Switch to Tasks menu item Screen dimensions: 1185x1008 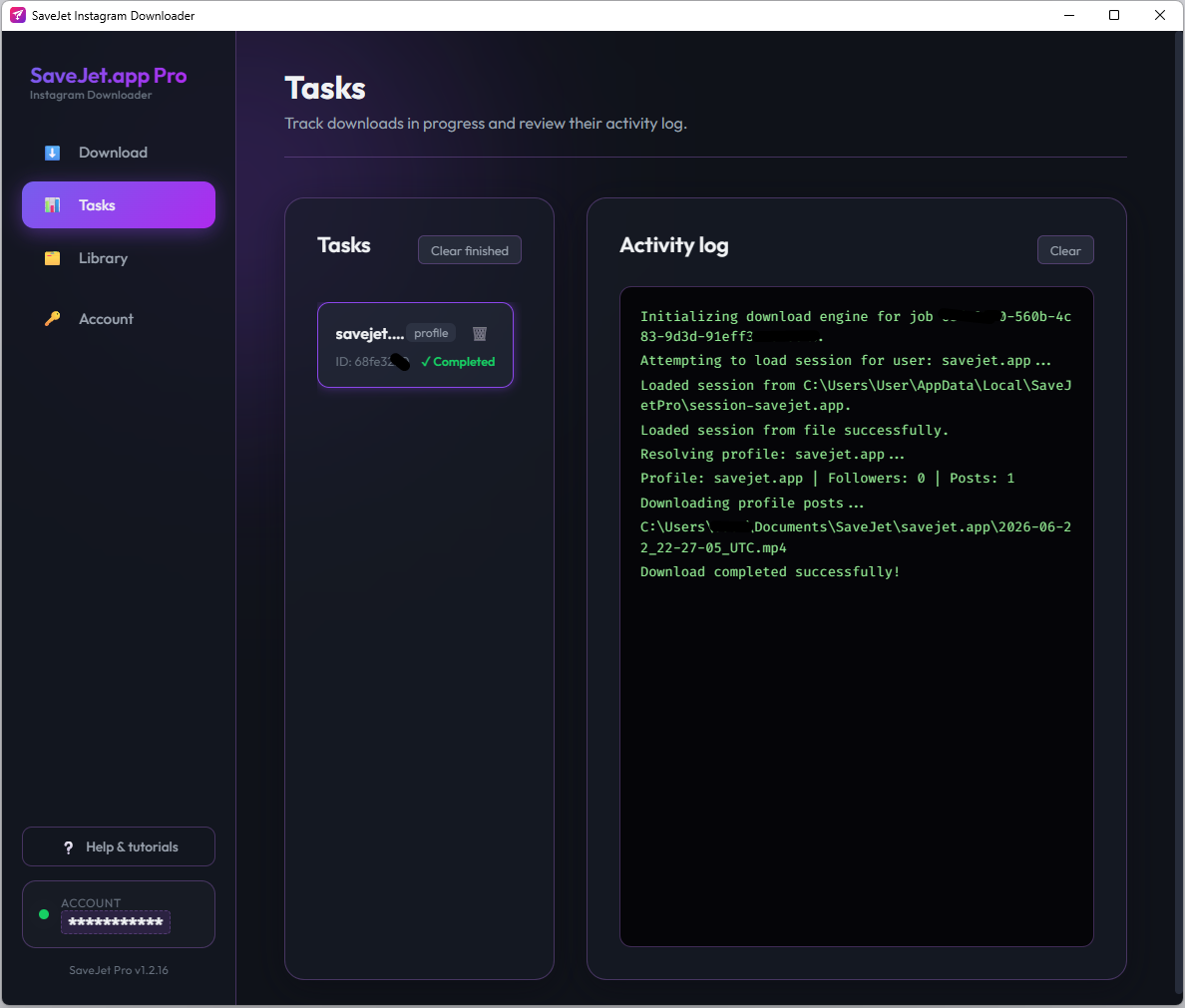pos(119,204)
